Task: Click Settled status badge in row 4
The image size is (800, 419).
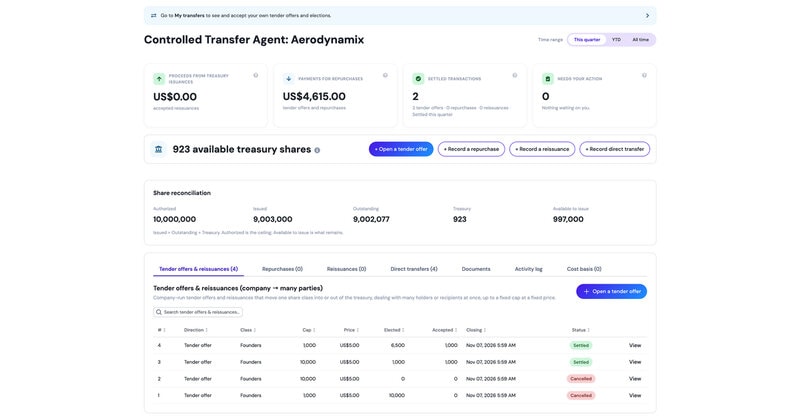Action: (x=581, y=346)
